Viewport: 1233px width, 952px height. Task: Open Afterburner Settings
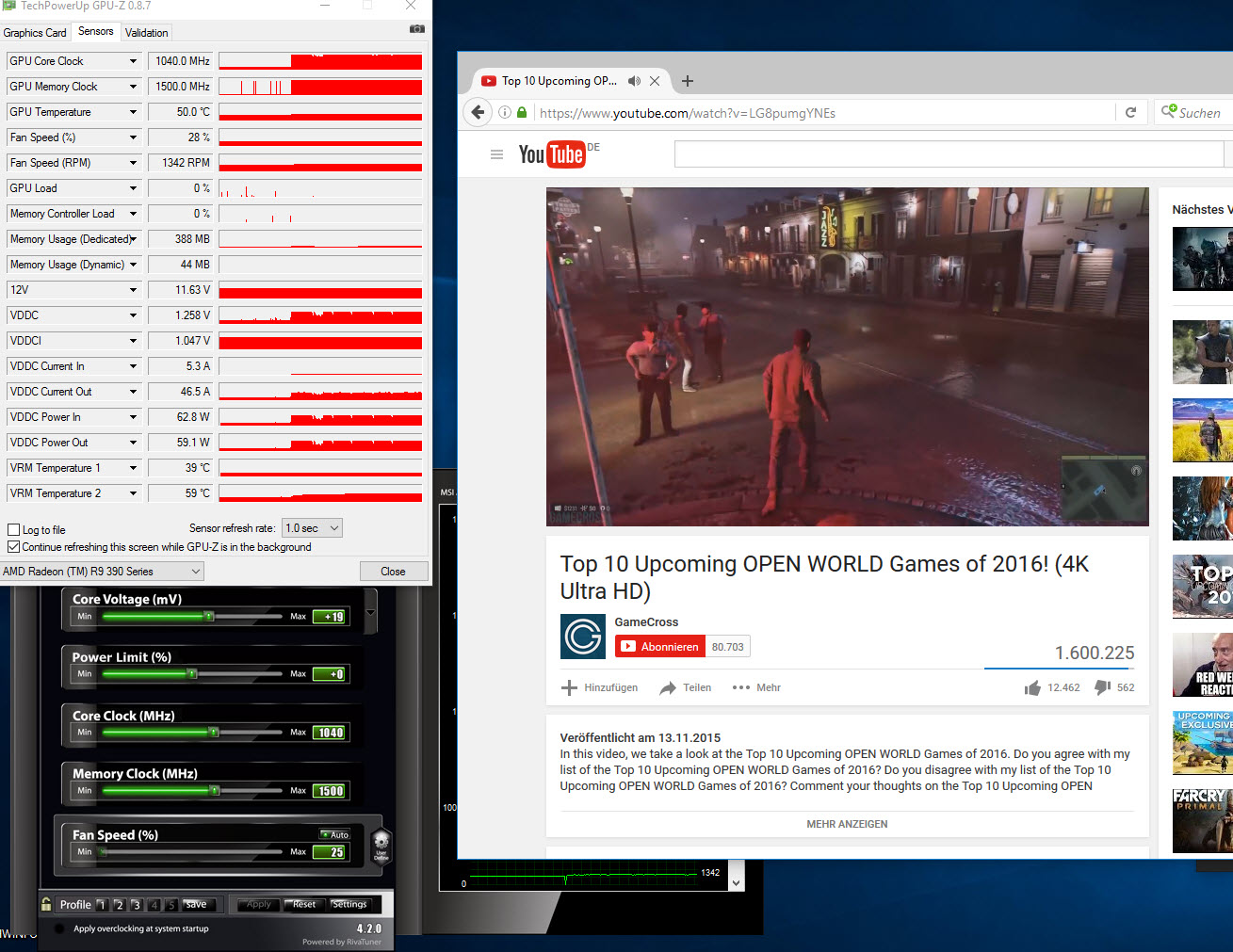pos(349,904)
